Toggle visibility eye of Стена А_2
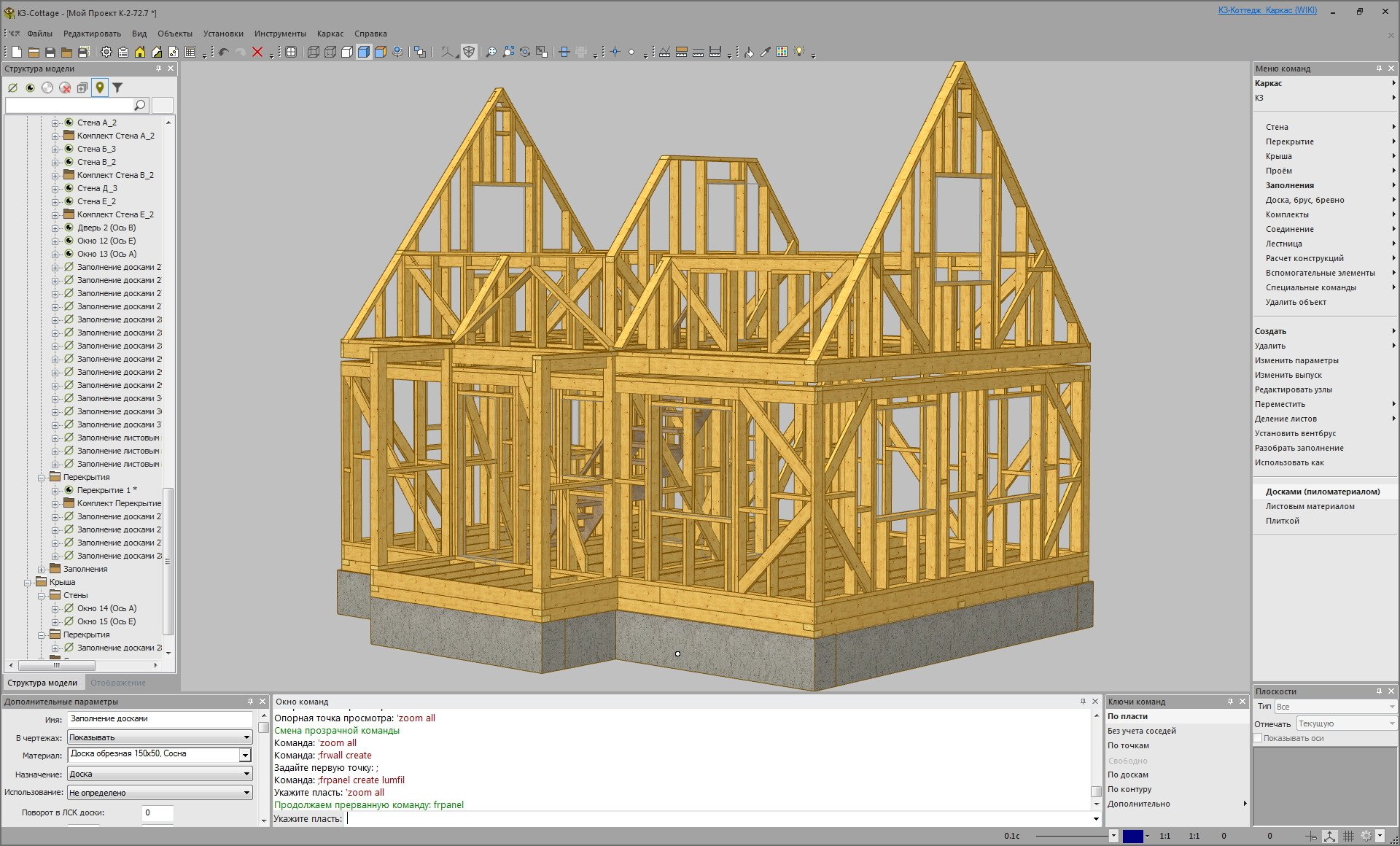Image resolution: width=1400 pixels, height=846 pixels. 69,123
